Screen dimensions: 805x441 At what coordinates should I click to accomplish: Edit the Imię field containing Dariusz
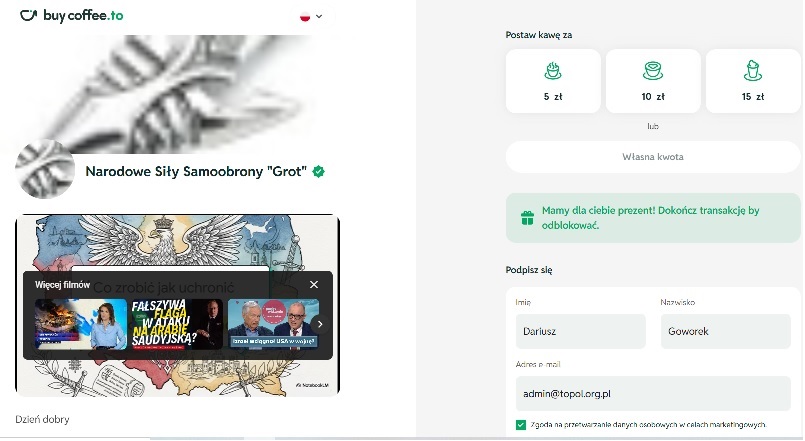pos(581,332)
